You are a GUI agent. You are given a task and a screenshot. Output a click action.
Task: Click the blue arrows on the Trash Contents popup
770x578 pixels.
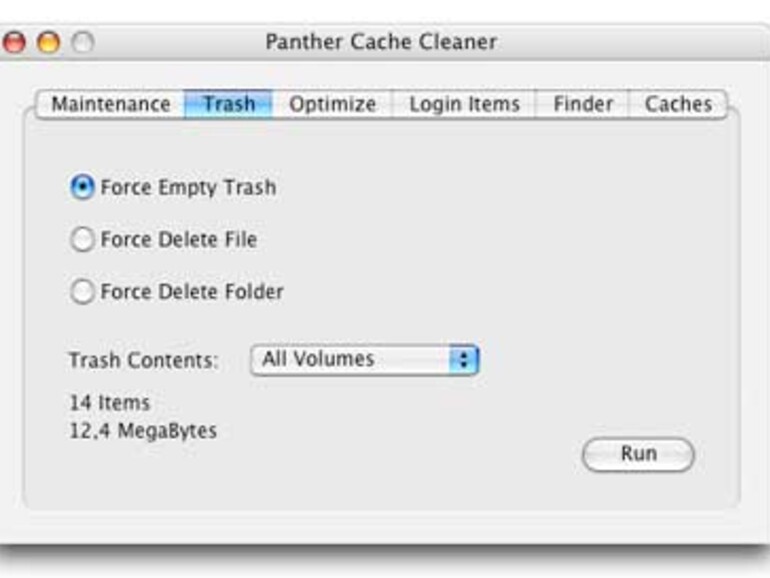pyautogui.click(x=464, y=359)
